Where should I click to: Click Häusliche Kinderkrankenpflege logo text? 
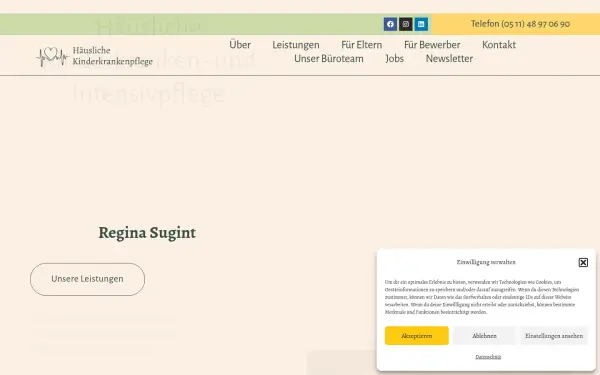[x=112, y=56]
